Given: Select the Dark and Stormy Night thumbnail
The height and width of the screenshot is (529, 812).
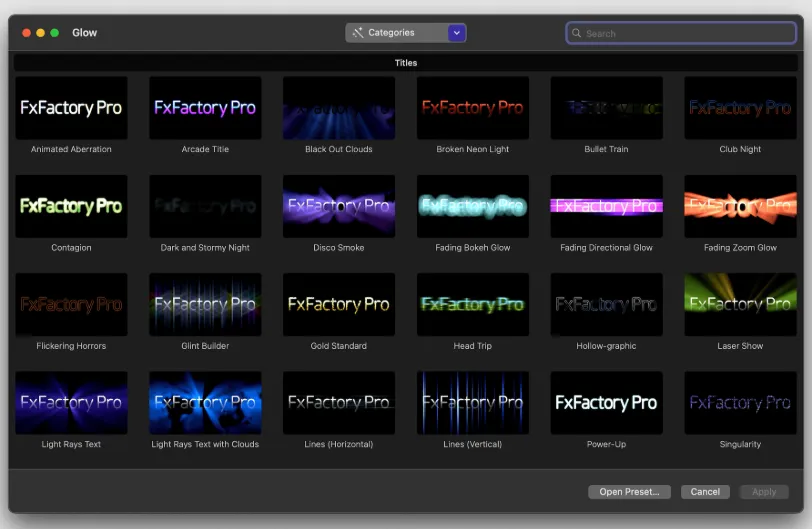Looking at the screenshot, I should coord(205,206).
